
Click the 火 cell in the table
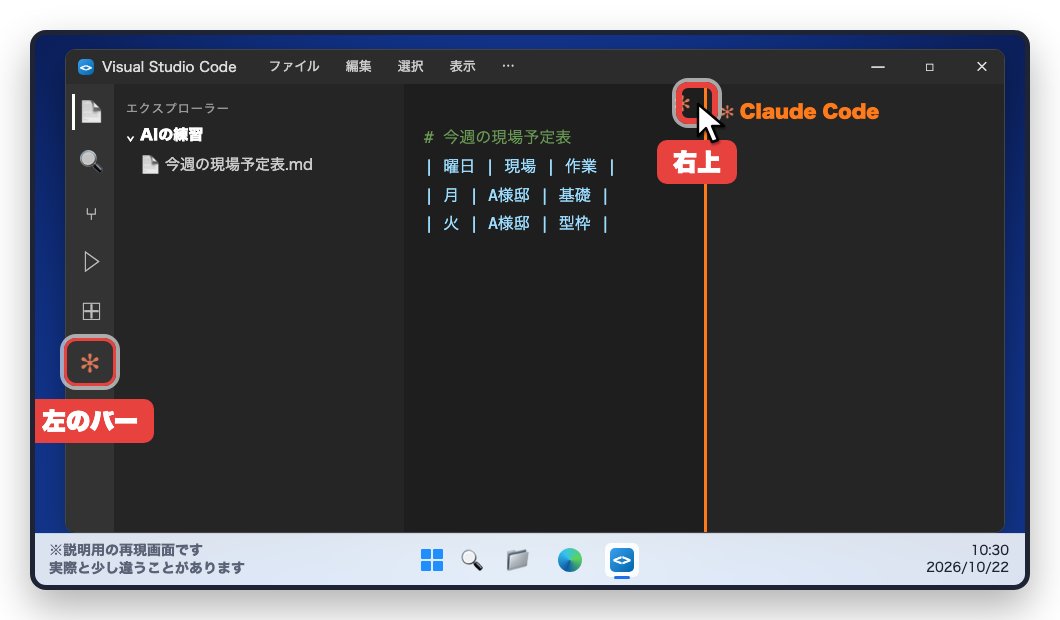coord(451,223)
